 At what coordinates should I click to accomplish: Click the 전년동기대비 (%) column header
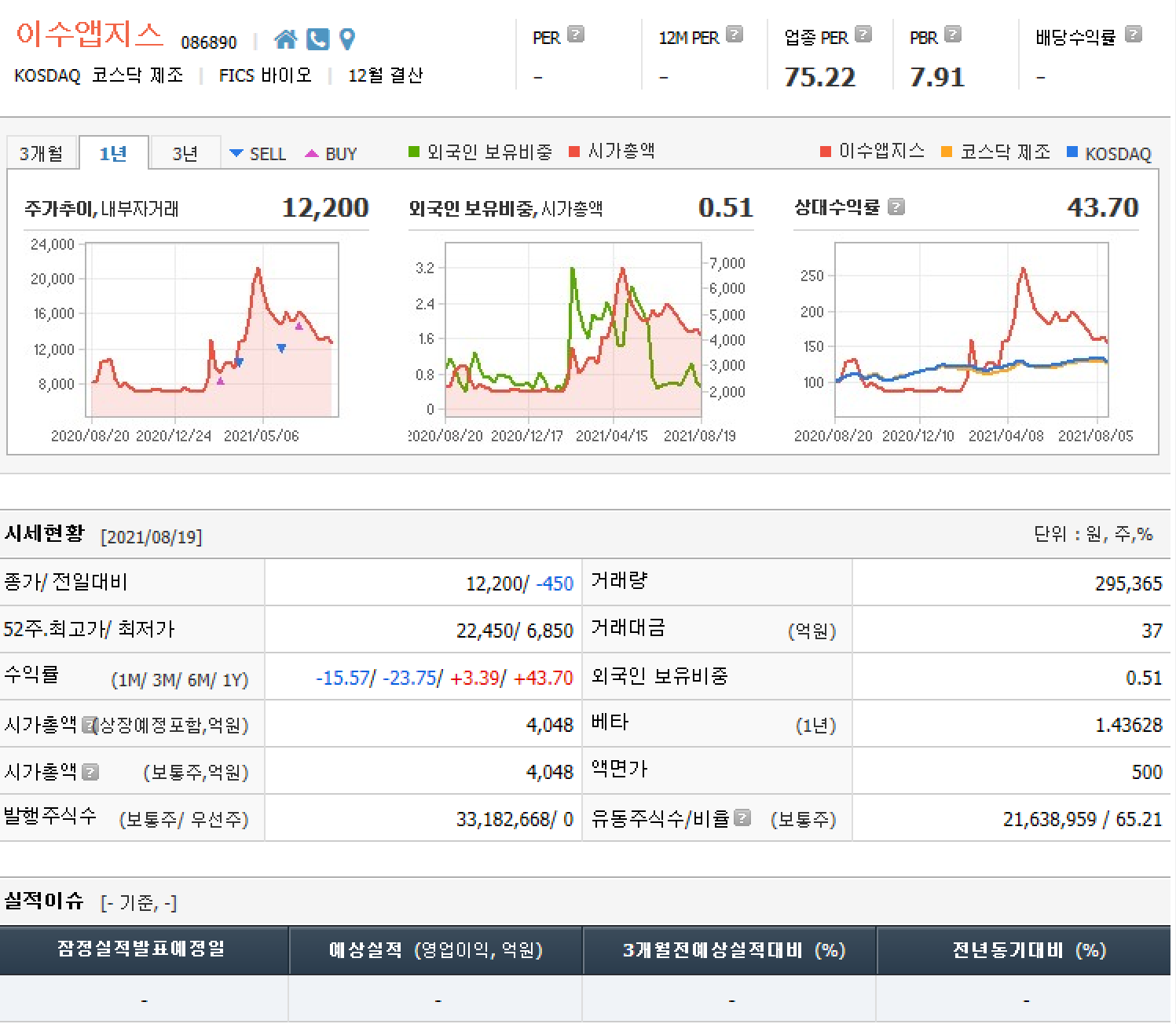tap(1024, 950)
